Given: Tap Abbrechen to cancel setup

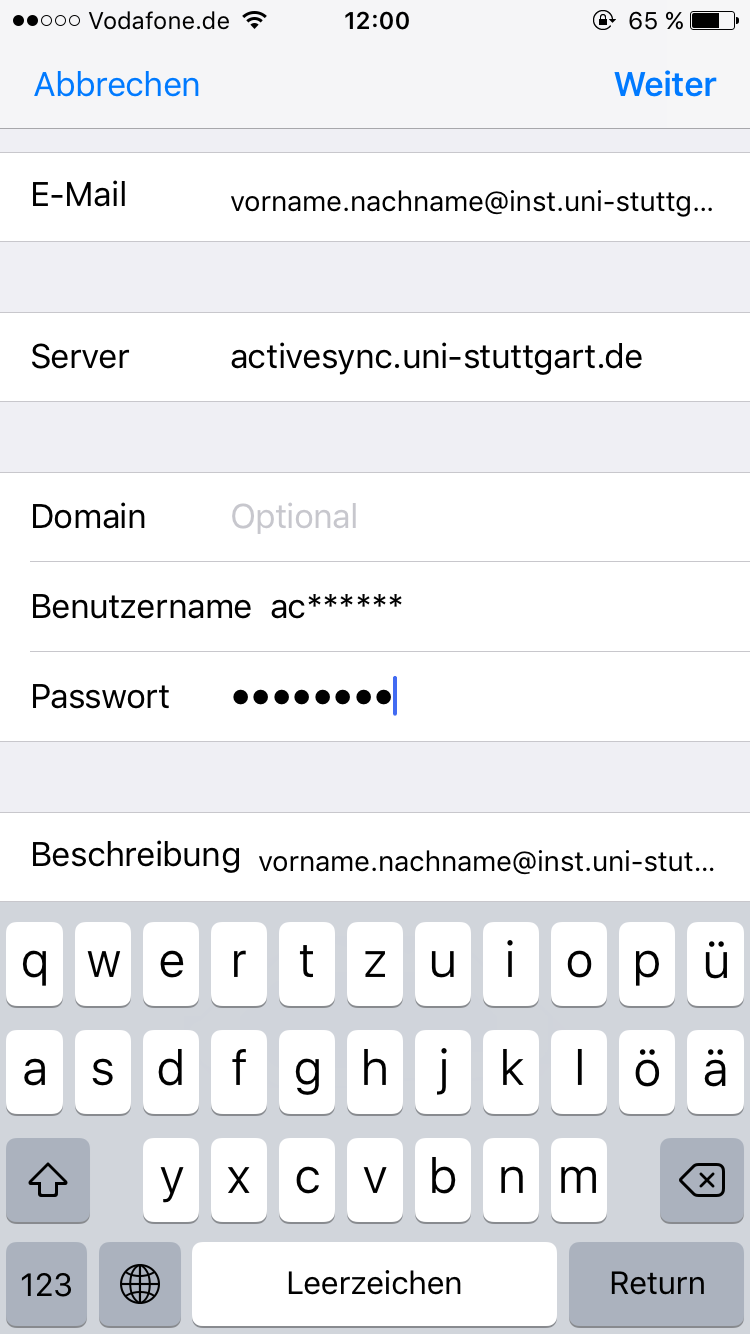Looking at the screenshot, I should point(117,85).
